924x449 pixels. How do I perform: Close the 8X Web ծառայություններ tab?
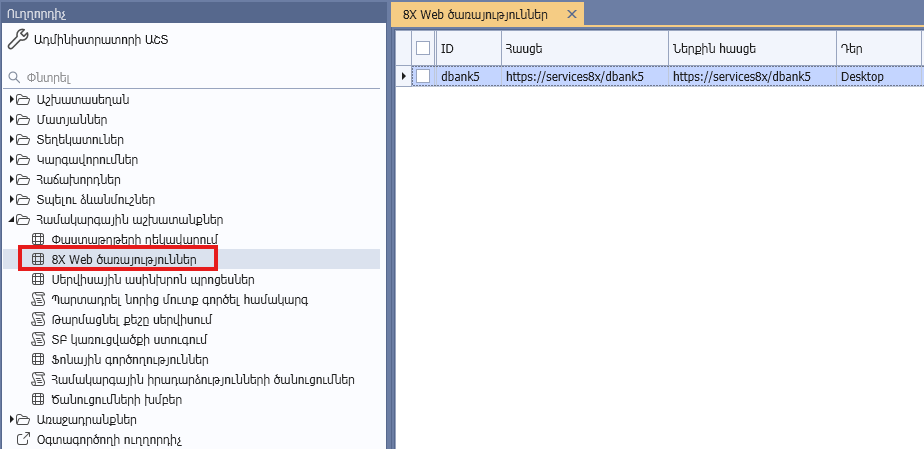571,15
